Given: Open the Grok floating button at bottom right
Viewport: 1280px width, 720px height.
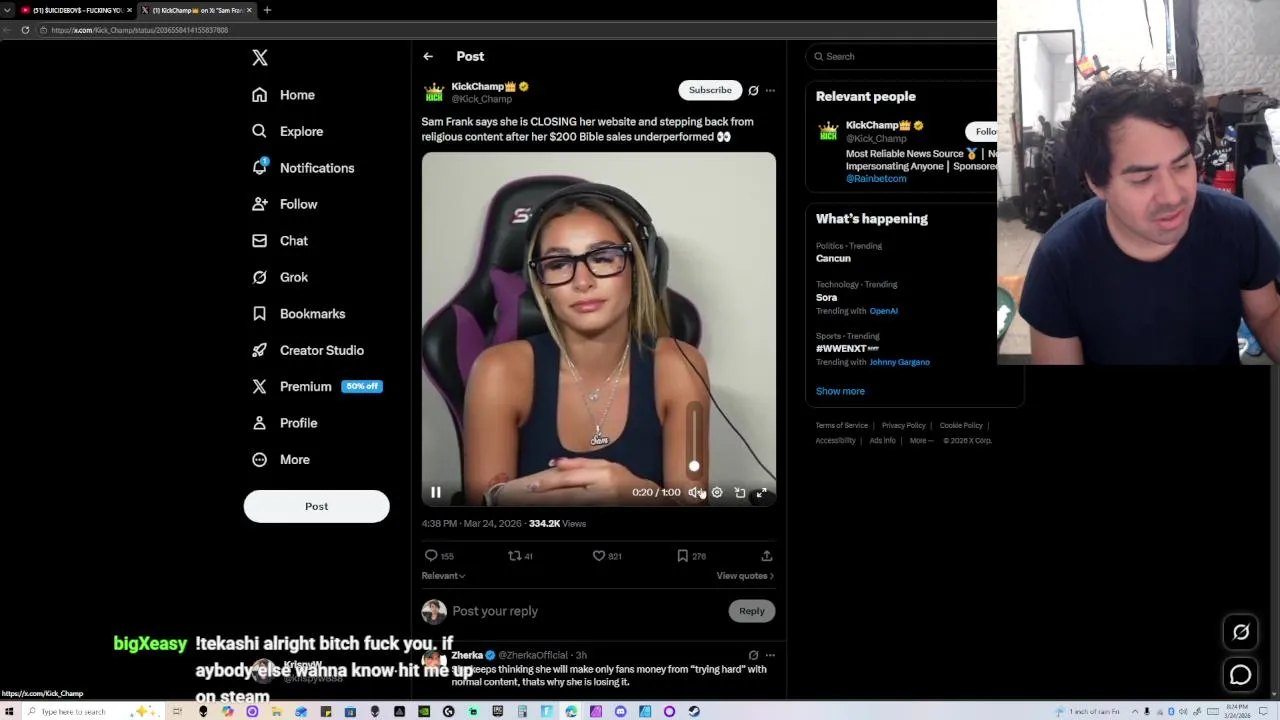Looking at the screenshot, I should click(1241, 632).
